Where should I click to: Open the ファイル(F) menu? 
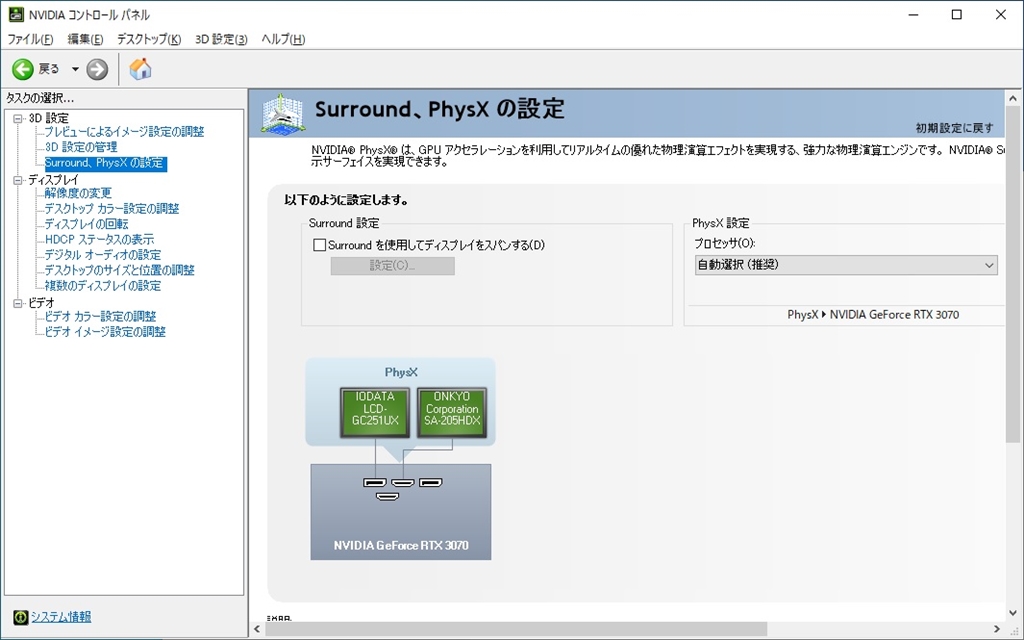[x=30, y=39]
